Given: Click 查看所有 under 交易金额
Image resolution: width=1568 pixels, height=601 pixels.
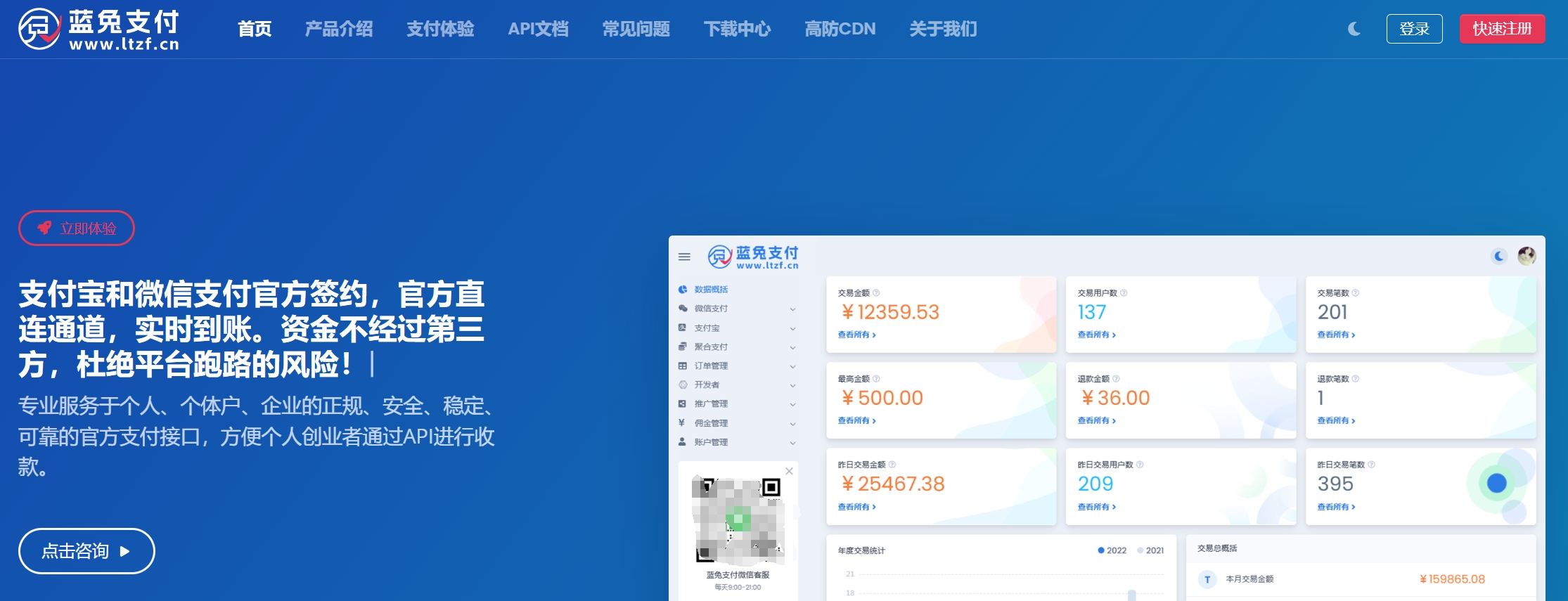Looking at the screenshot, I should click(856, 335).
